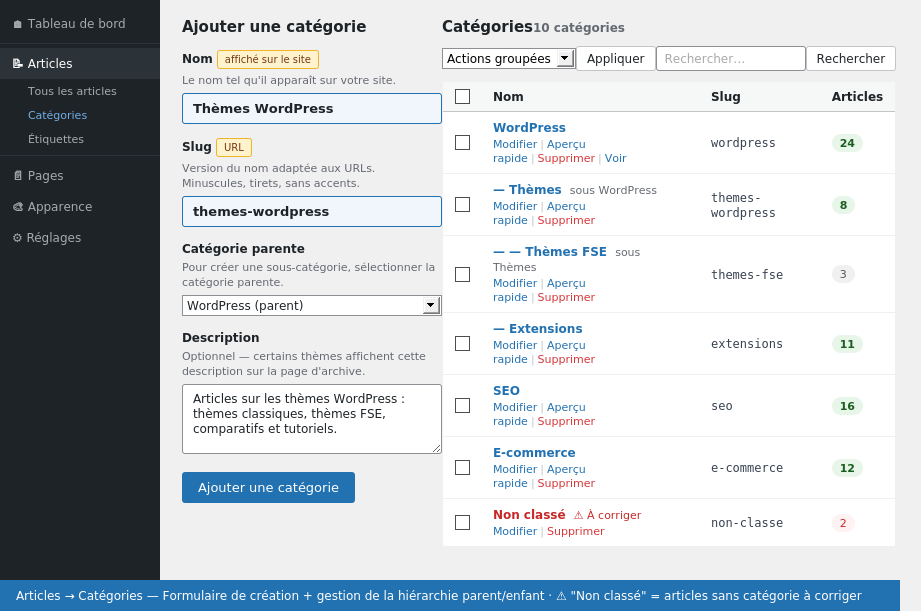Sort by the Articles column header

point(857,96)
